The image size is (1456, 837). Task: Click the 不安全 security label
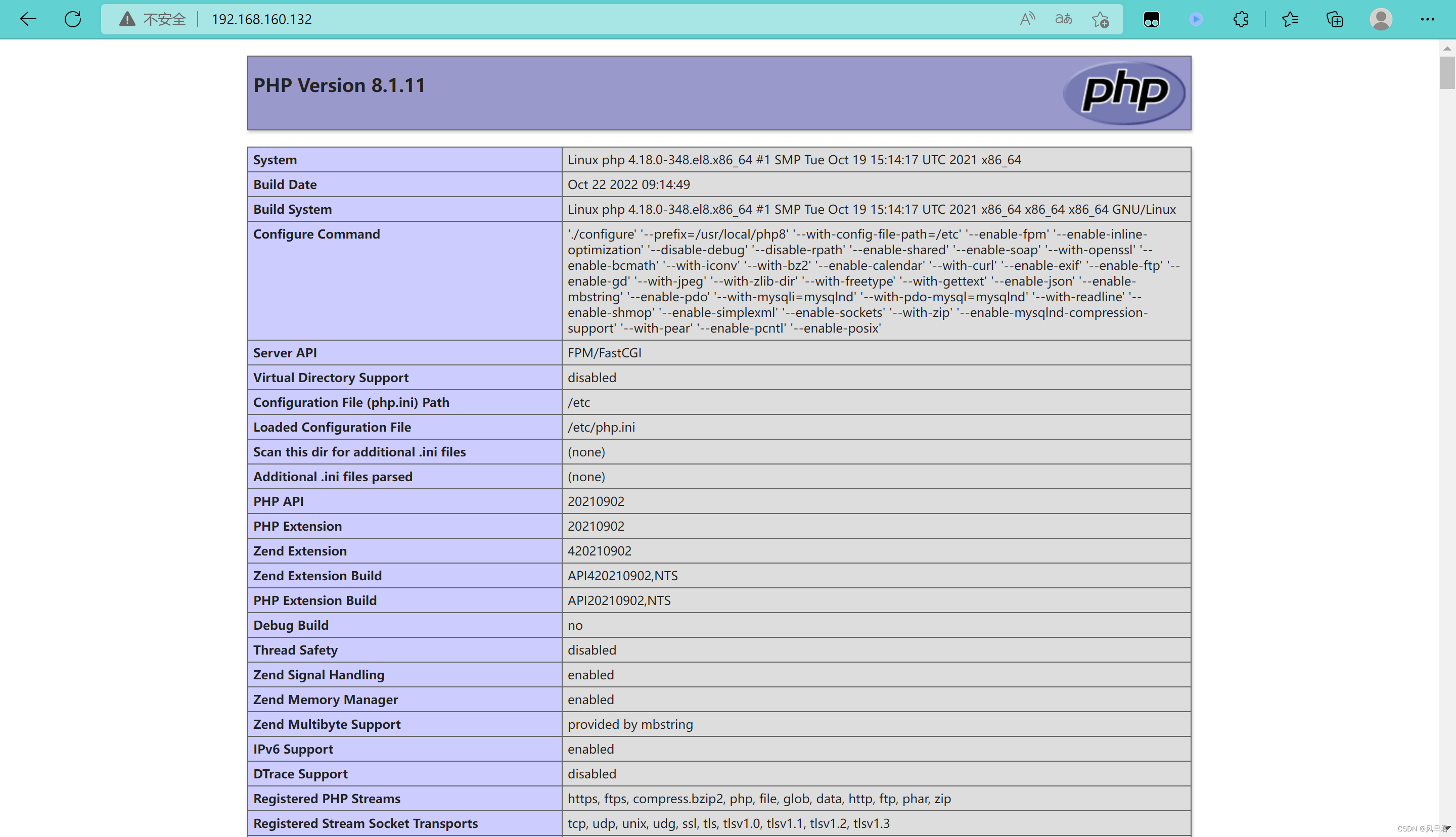tap(164, 19)
